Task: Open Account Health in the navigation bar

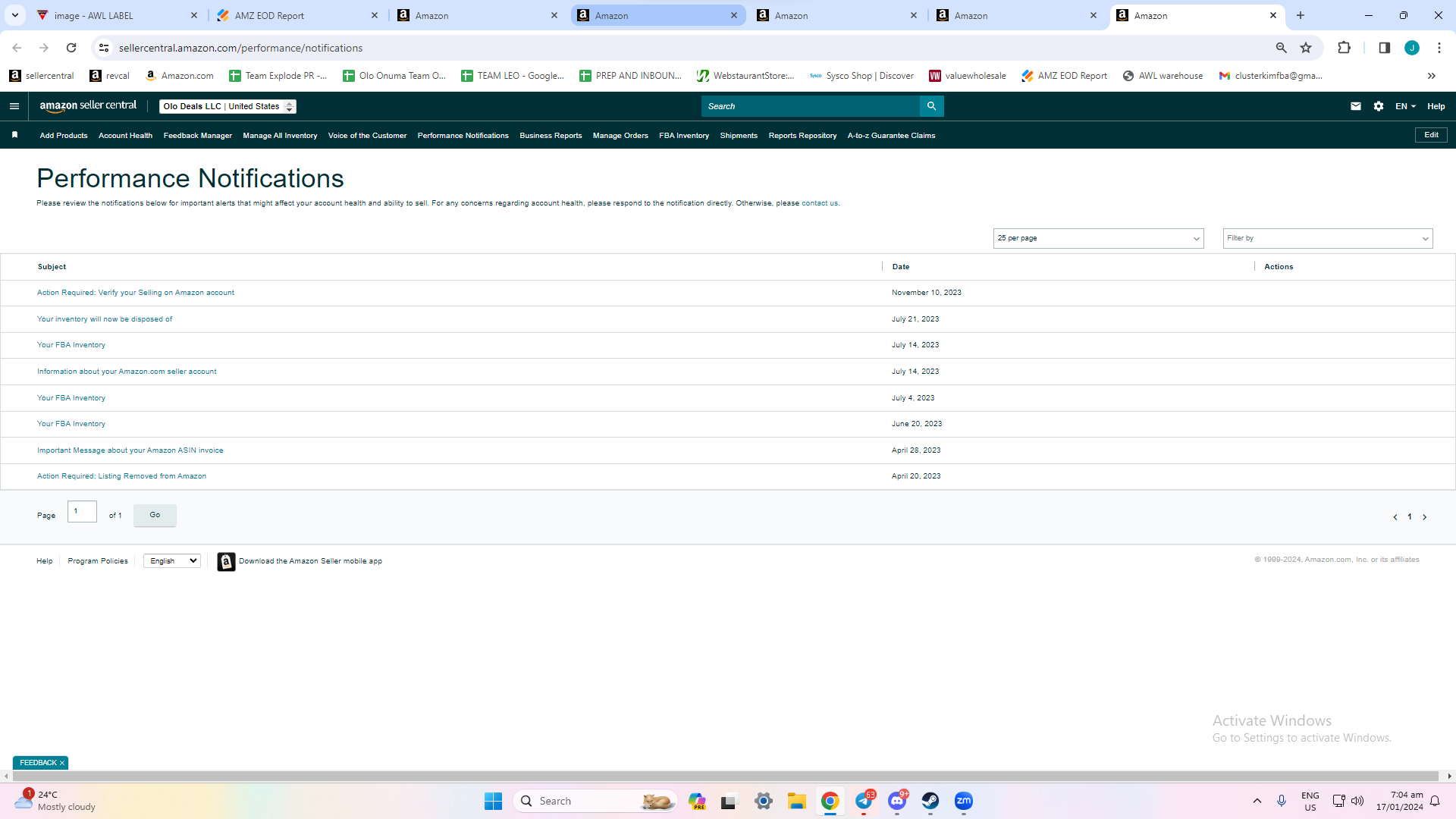Action: [125, 136]
